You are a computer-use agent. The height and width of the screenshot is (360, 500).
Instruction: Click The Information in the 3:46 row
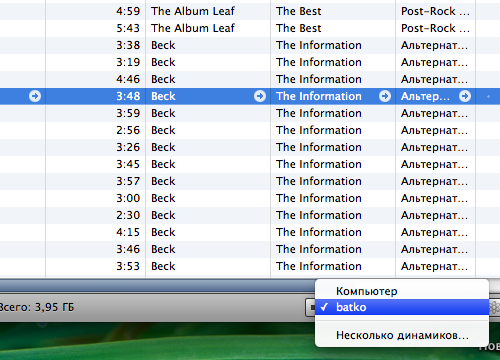pos(319,249)
